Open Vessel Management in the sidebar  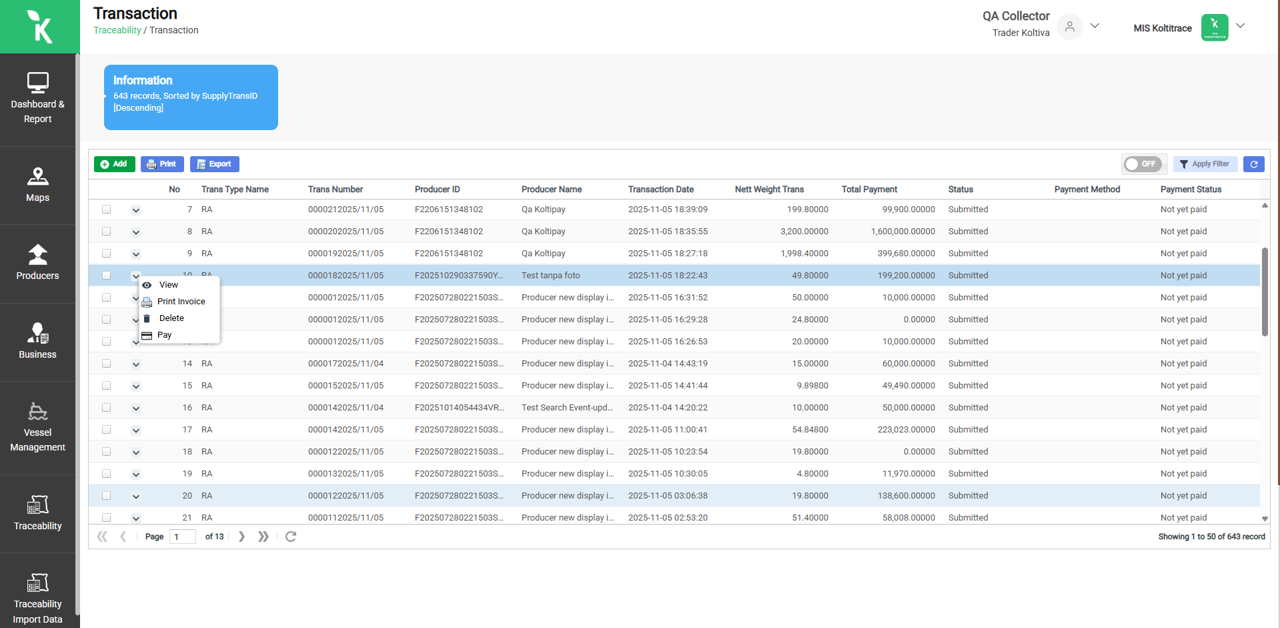[38, 428]
